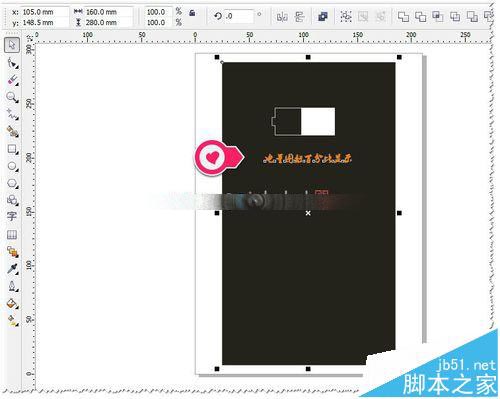Click the pink heart badge graphic
Screen dimensions: 500x399
pyautogui.click(x=219, y=158)
